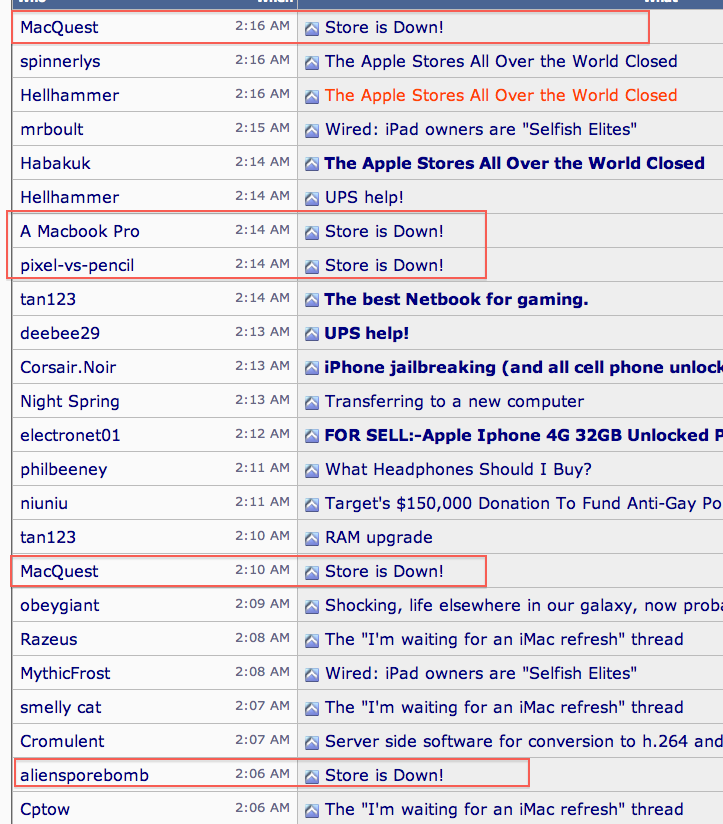Open Shocking, life elsewhere in galaxy thread
Screen dimensions: 723x824
tap(524, 606)
